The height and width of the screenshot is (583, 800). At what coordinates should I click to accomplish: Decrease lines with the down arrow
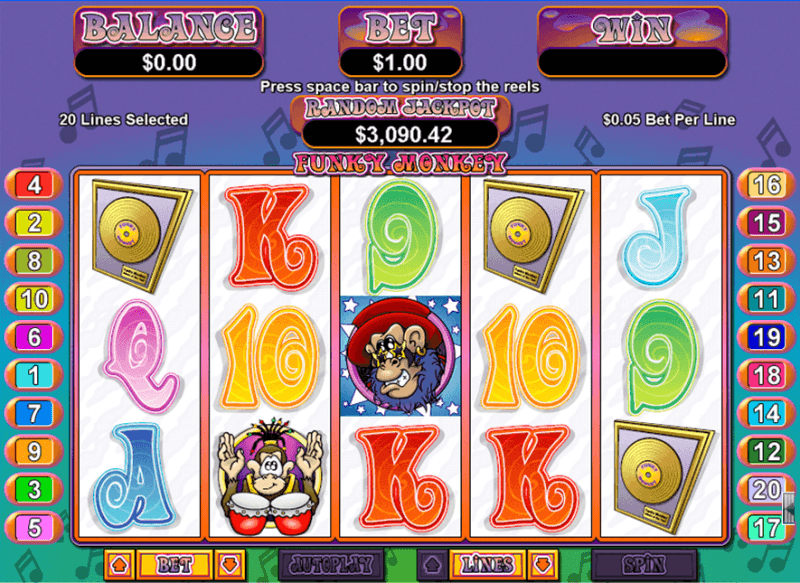click(542, 565)
